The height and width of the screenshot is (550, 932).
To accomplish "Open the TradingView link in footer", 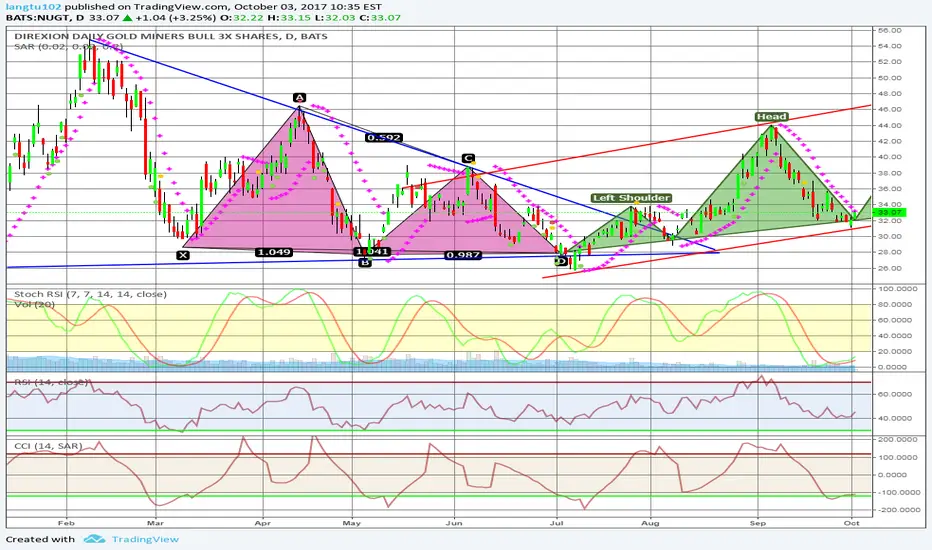I will pyautogui.click(x=145, y=539).
